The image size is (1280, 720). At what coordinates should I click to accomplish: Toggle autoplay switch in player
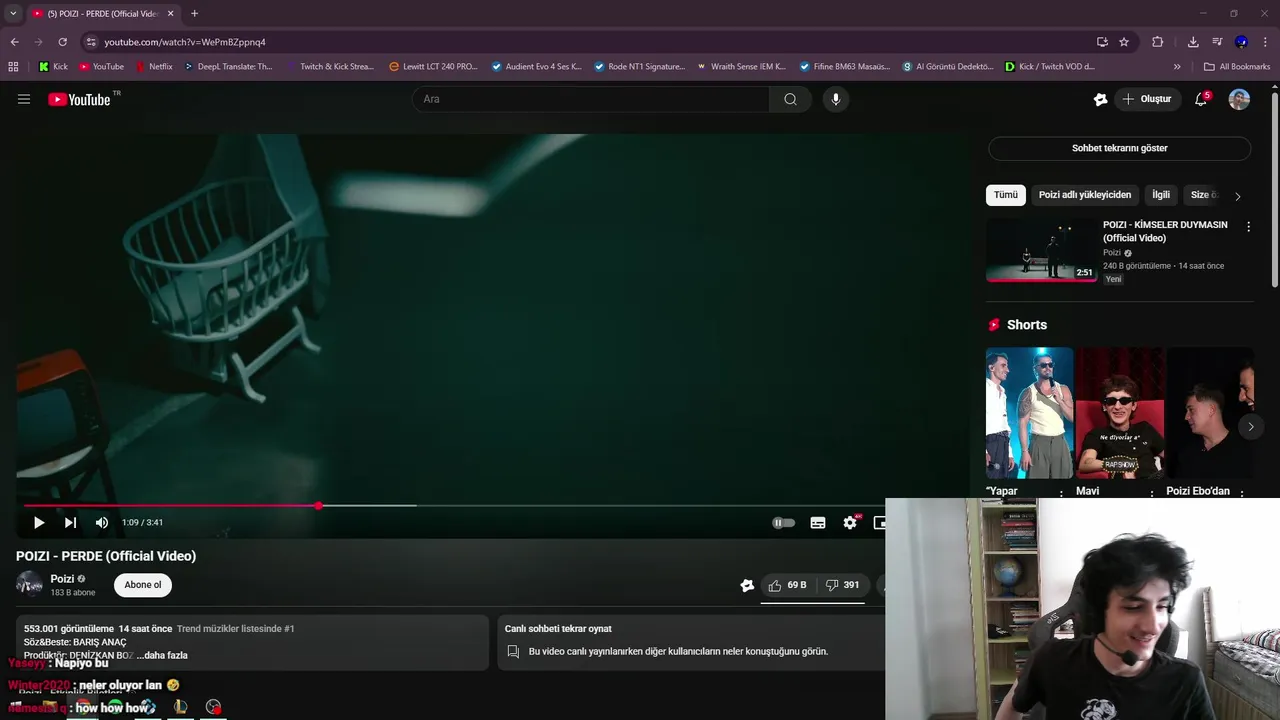pyautogui.click(x=784, y=522)
